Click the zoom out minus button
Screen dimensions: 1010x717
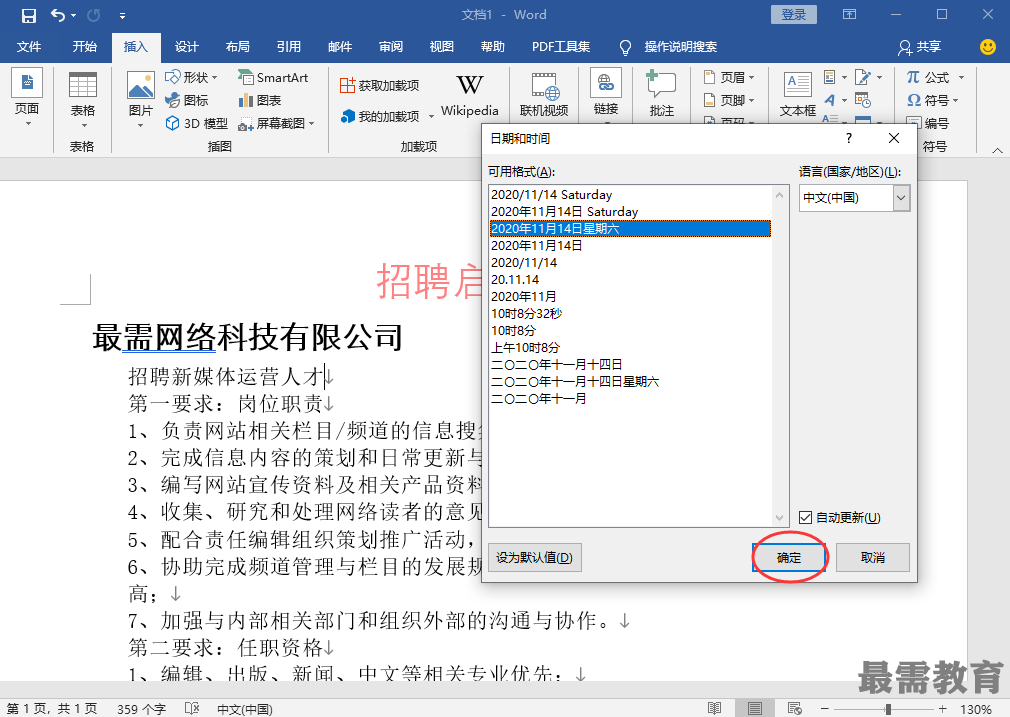coord(824,709)
